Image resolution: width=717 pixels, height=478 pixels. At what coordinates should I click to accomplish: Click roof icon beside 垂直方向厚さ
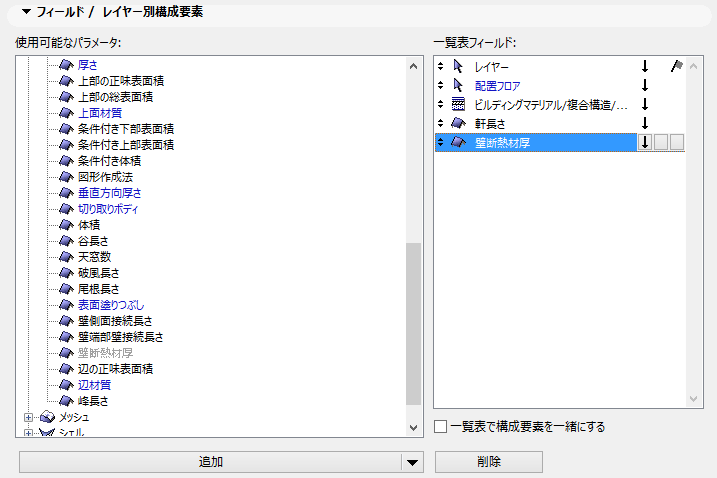(x=66, y=193)
